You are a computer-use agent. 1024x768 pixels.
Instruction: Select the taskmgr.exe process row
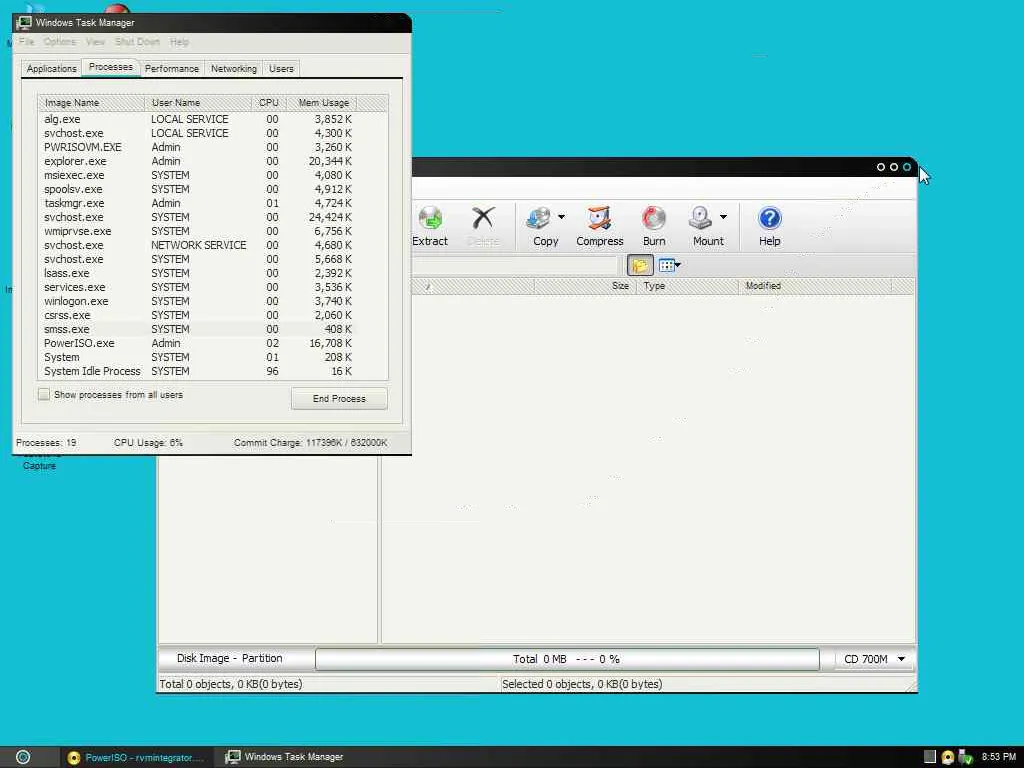198,203
